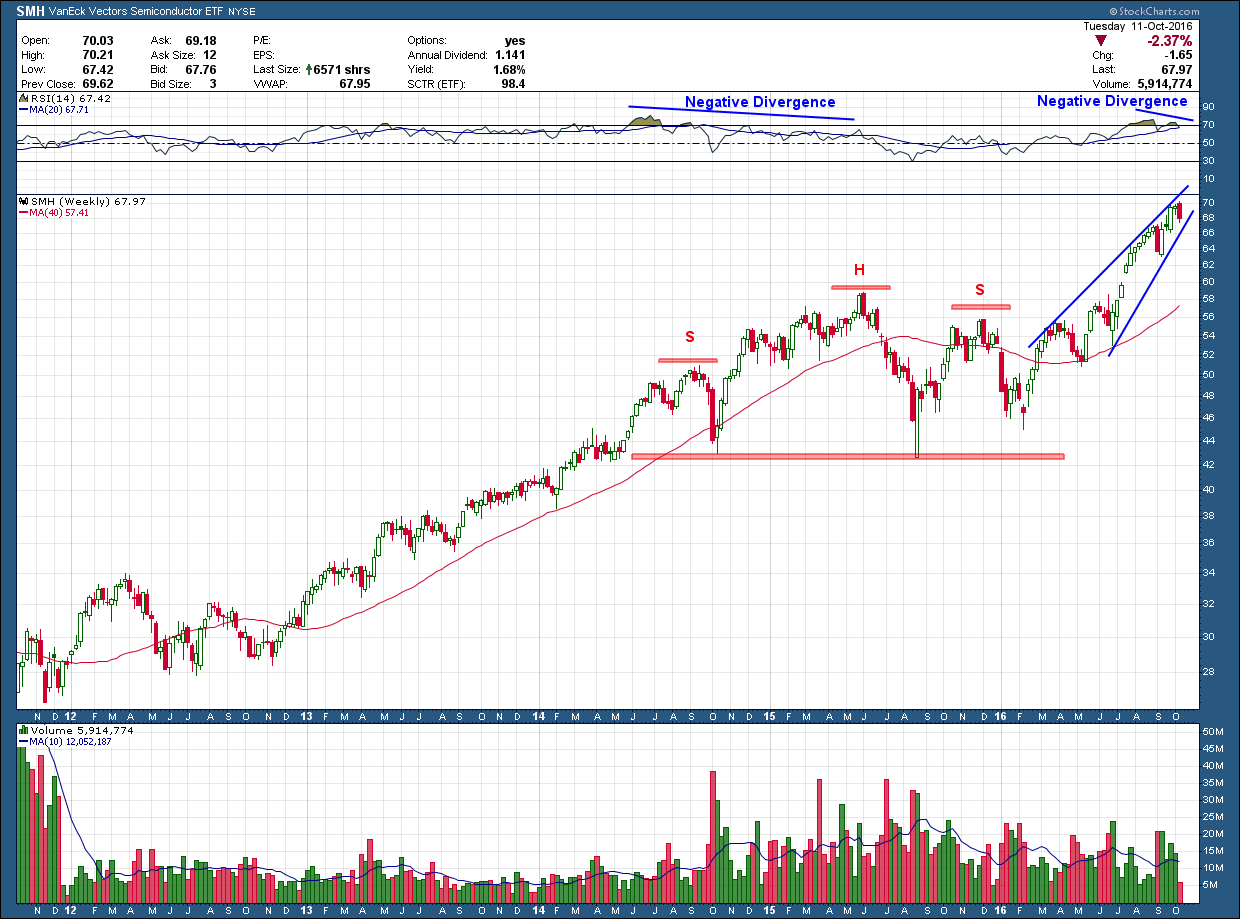1240x919 pixels.
Task: Click the SMH ticker symbol in the header
Action: click(x=30, y=10)
